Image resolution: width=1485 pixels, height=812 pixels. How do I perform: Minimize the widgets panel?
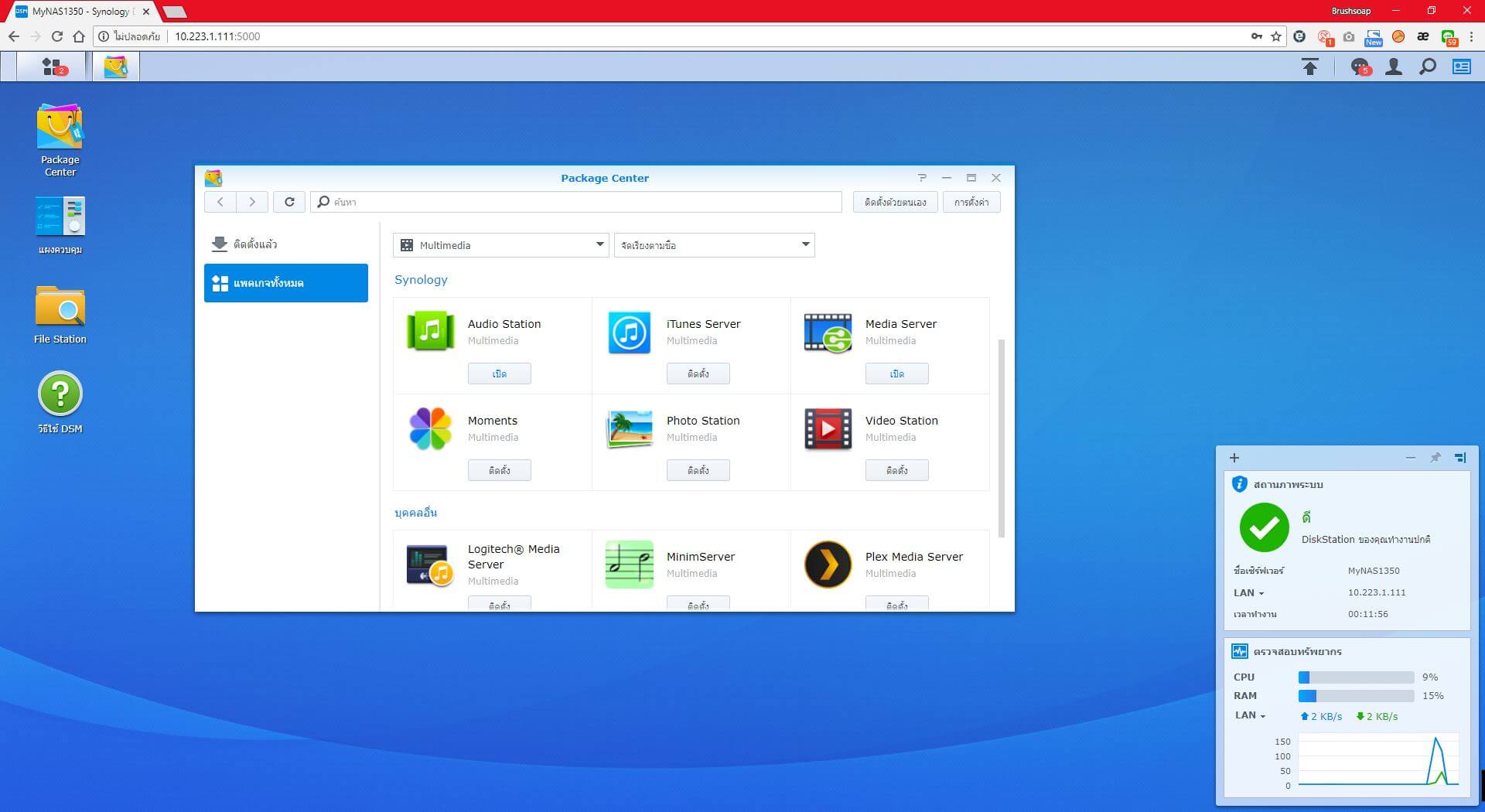1411,458
